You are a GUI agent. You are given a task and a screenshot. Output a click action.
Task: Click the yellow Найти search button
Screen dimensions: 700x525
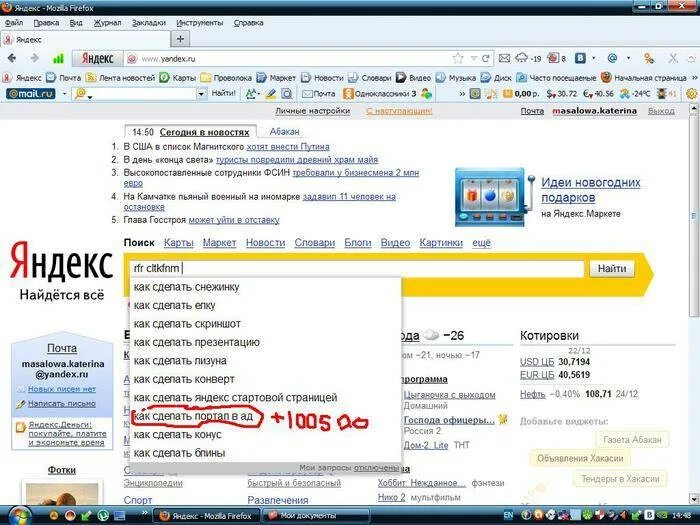pyautogui.click(x=612, y=268)
